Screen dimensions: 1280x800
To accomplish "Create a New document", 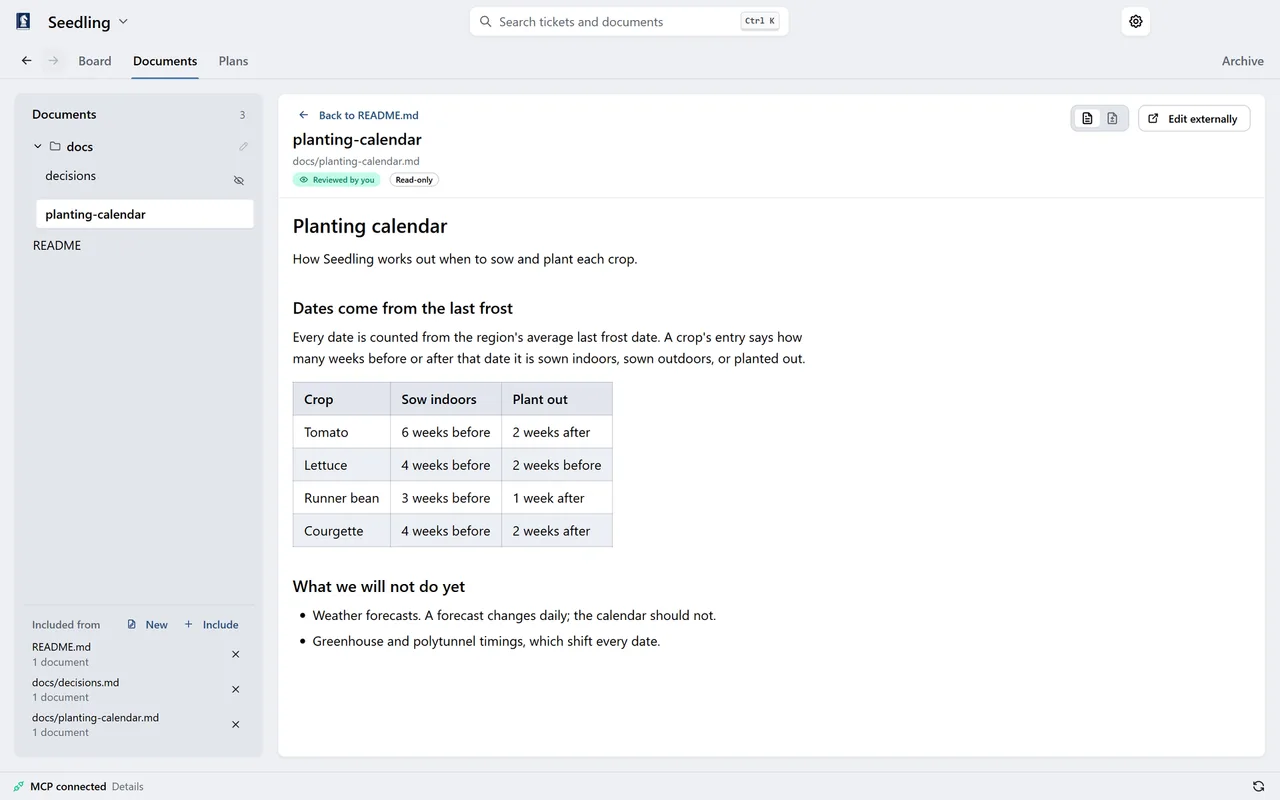I will click(147, 625).
